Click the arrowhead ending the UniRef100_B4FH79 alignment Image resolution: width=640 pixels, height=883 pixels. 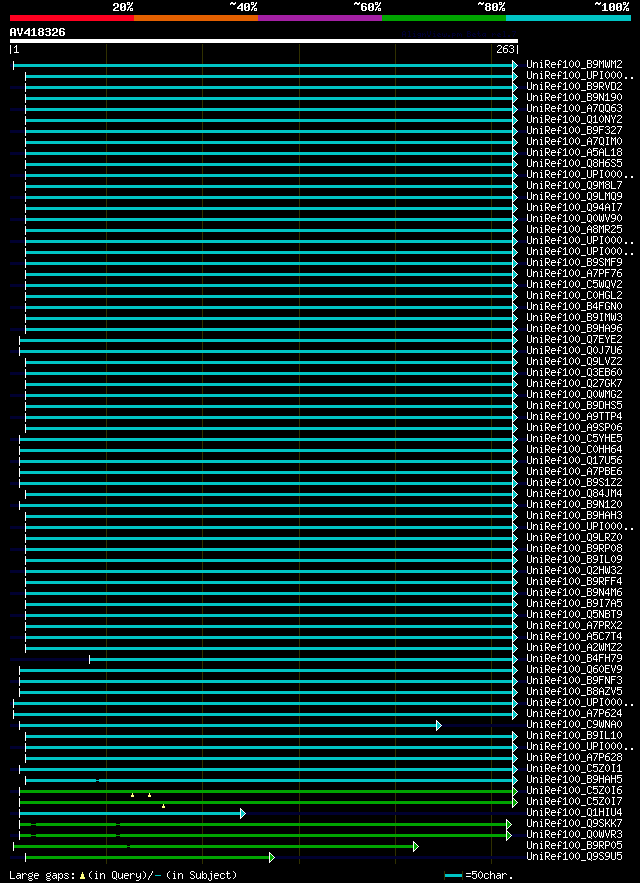point(515,659)
